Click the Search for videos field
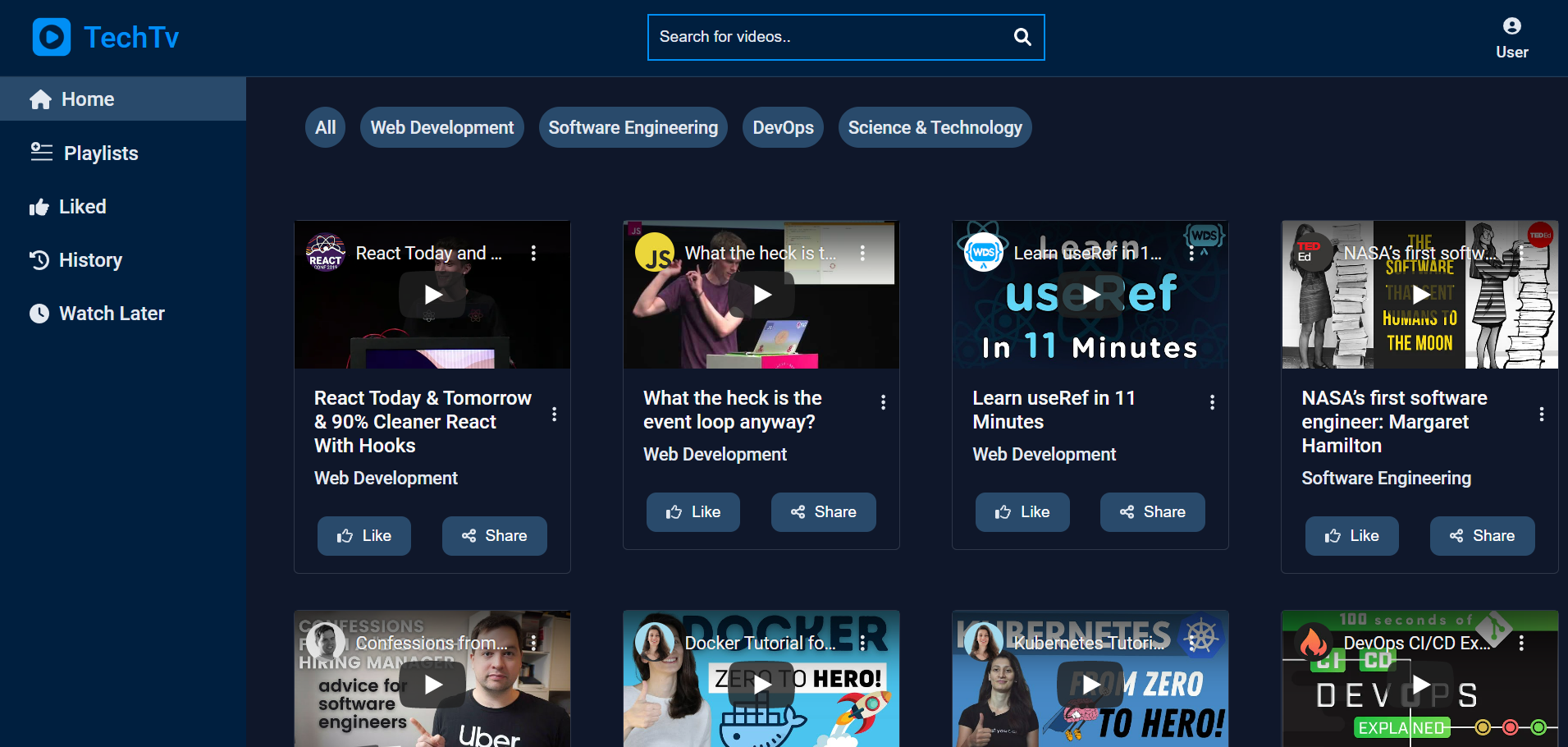This screenshot has width=1568, height=747. point(829,37)
